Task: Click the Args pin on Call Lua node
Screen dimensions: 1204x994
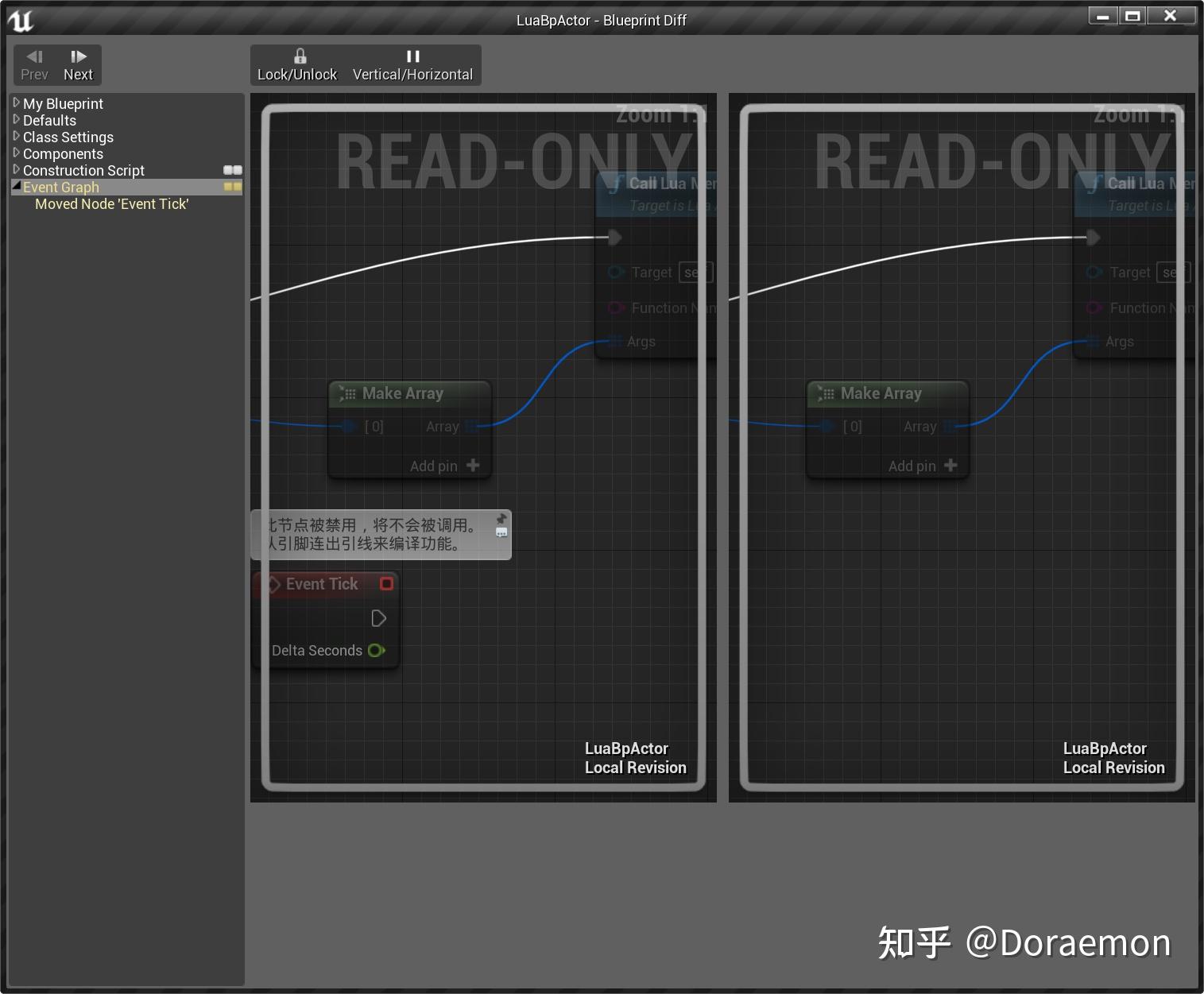Action: coord(615,342)
